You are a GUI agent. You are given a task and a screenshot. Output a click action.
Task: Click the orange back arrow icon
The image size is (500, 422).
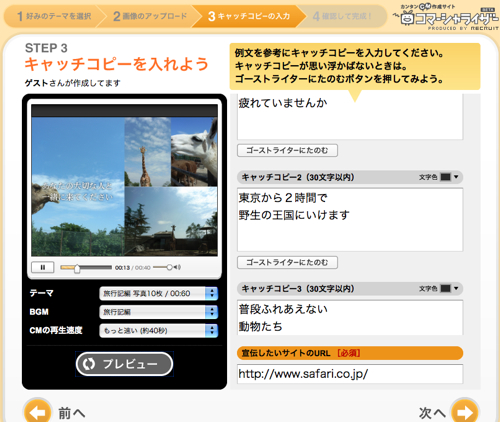(x=37, y=412)
